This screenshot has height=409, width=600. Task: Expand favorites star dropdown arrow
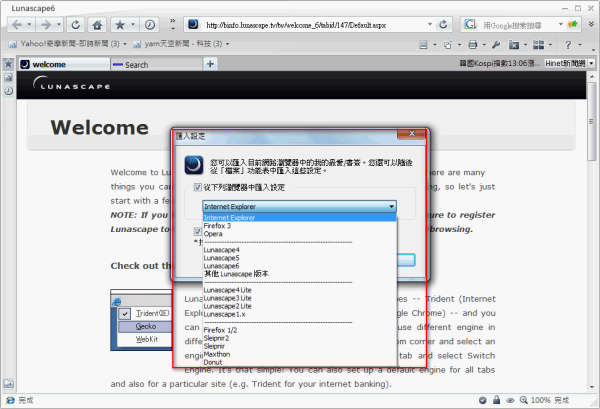point(132,25)
